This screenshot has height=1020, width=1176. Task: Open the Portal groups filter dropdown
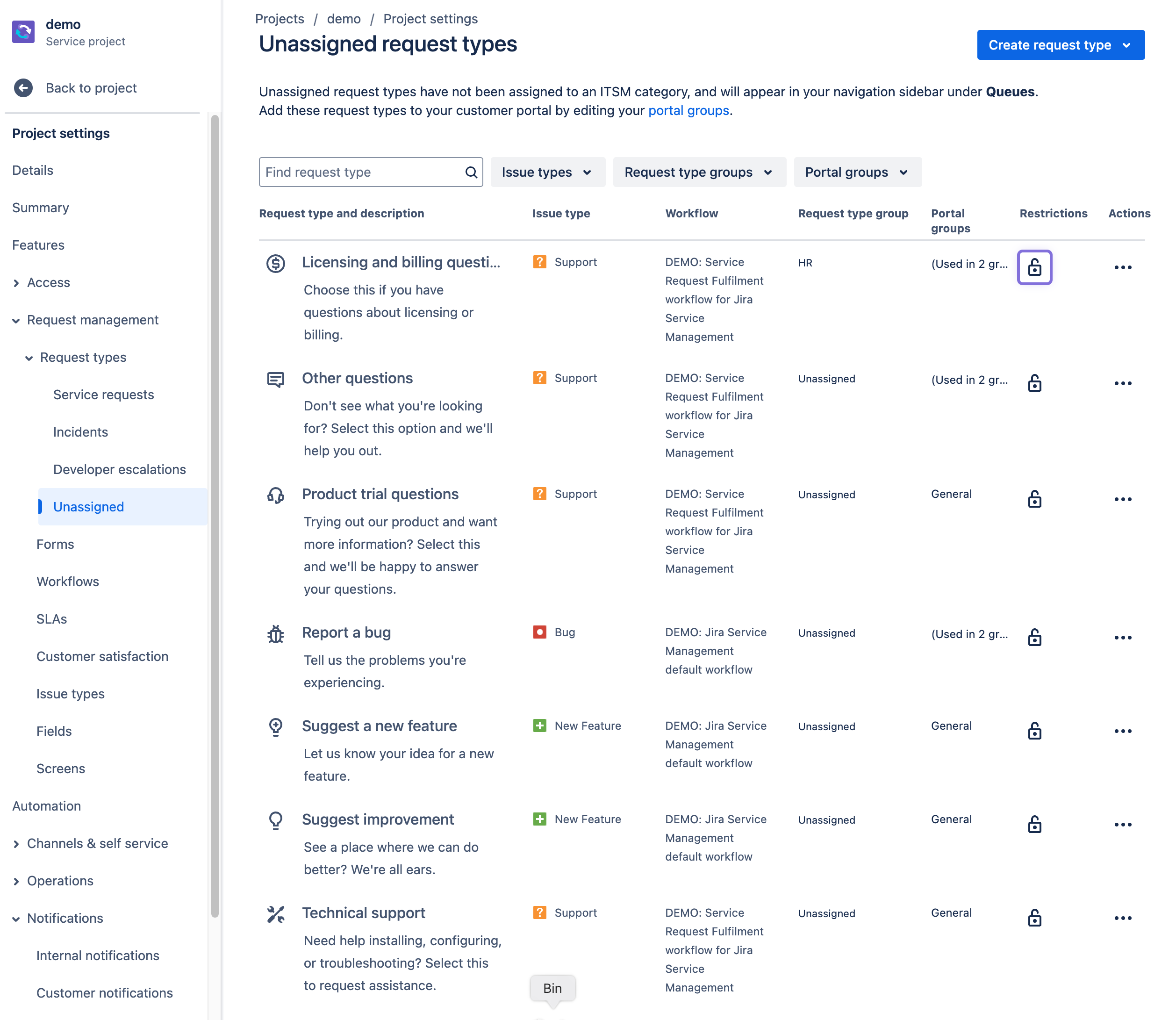(x=857, y=172)
